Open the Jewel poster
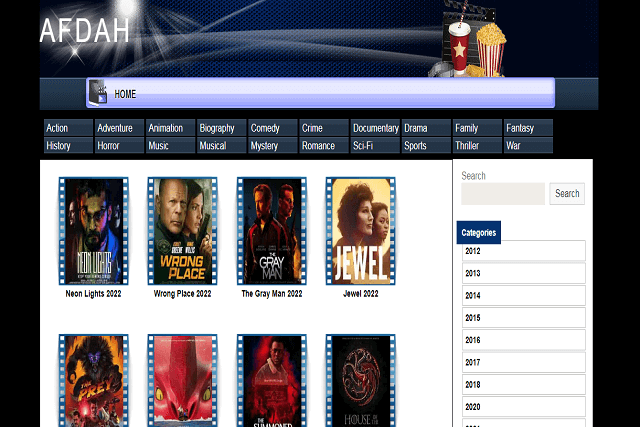 point(360,231)
